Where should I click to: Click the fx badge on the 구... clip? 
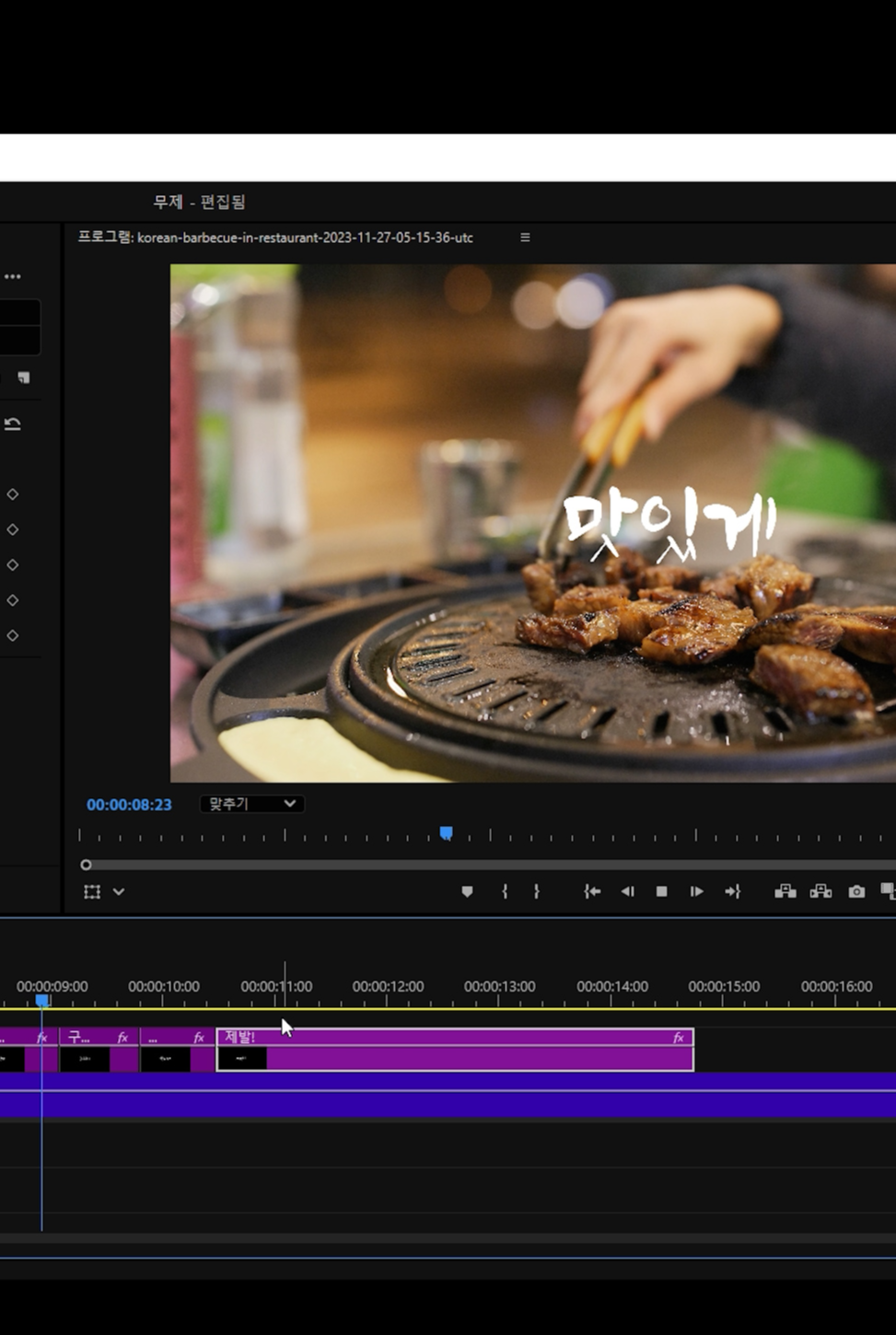click(122, 1038)
